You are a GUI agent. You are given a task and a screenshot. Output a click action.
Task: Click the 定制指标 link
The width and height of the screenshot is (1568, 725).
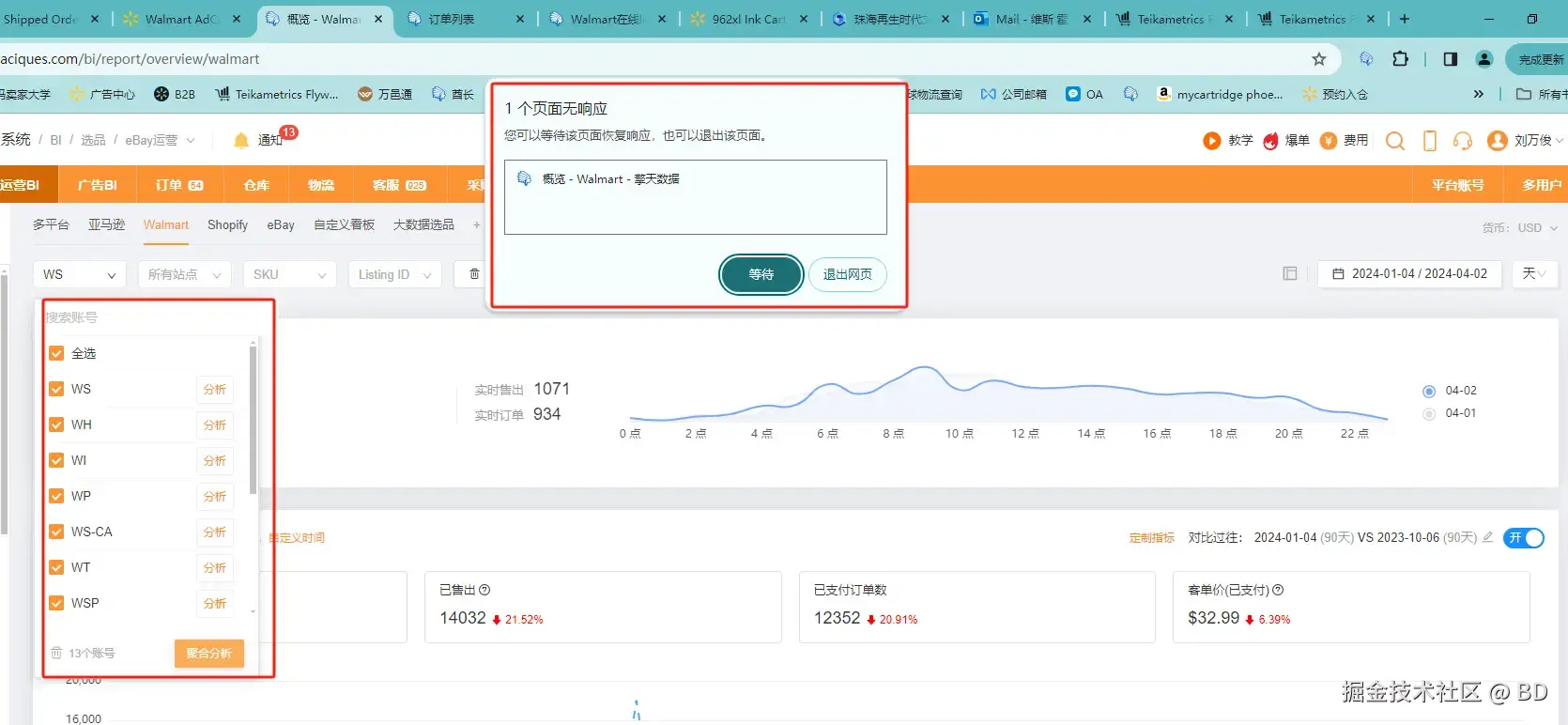tap(1152, 537)
